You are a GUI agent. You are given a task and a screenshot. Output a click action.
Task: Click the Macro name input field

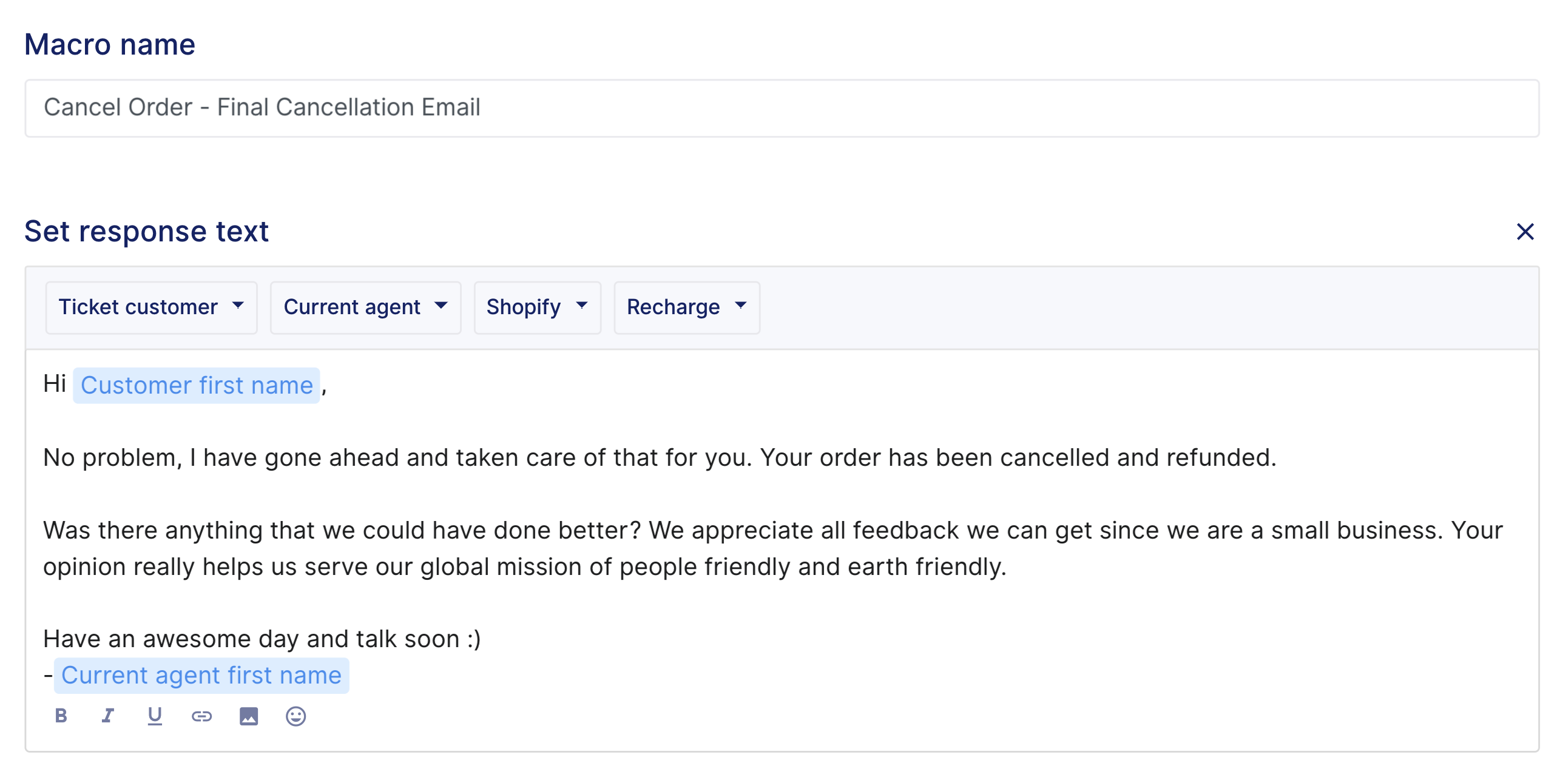click(x=782, y=108)
